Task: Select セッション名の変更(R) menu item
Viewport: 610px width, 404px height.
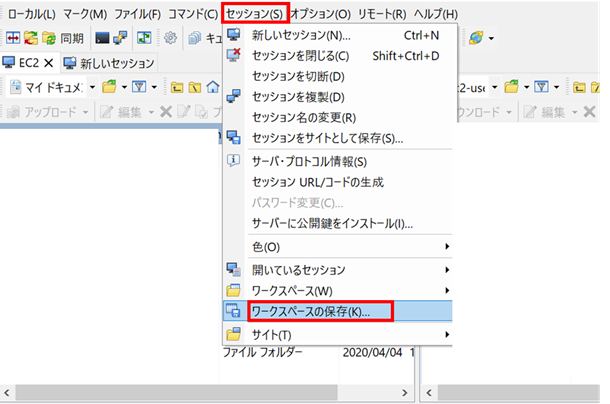Action: click(338, 118)
